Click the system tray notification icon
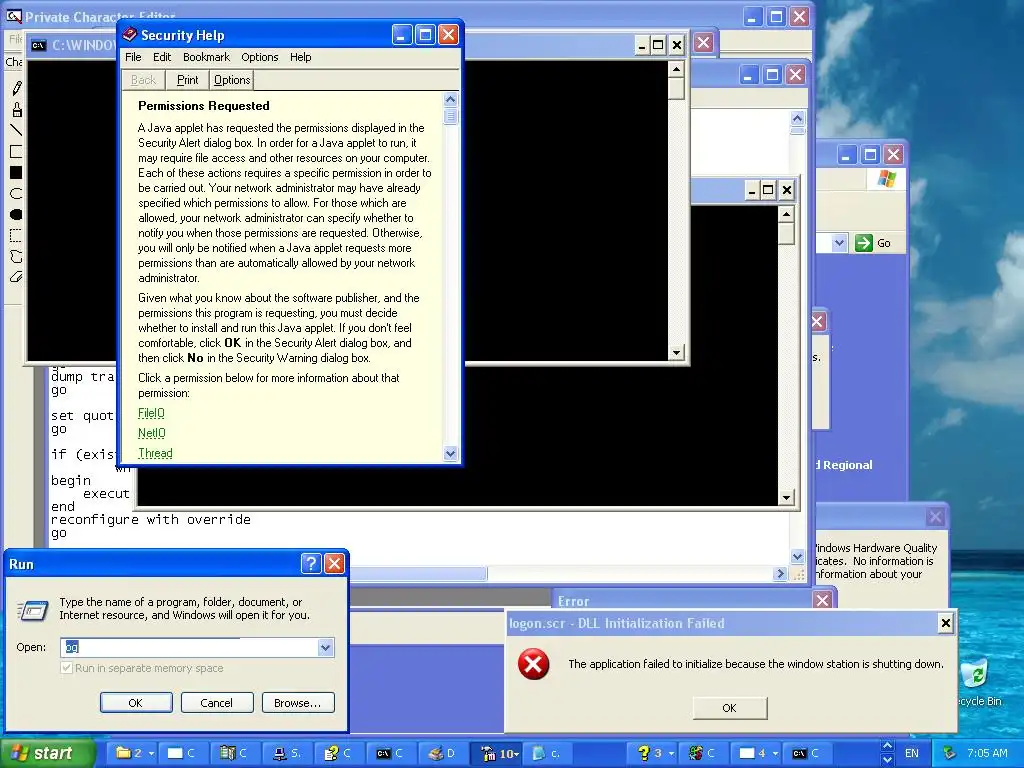 coord(949,753)
